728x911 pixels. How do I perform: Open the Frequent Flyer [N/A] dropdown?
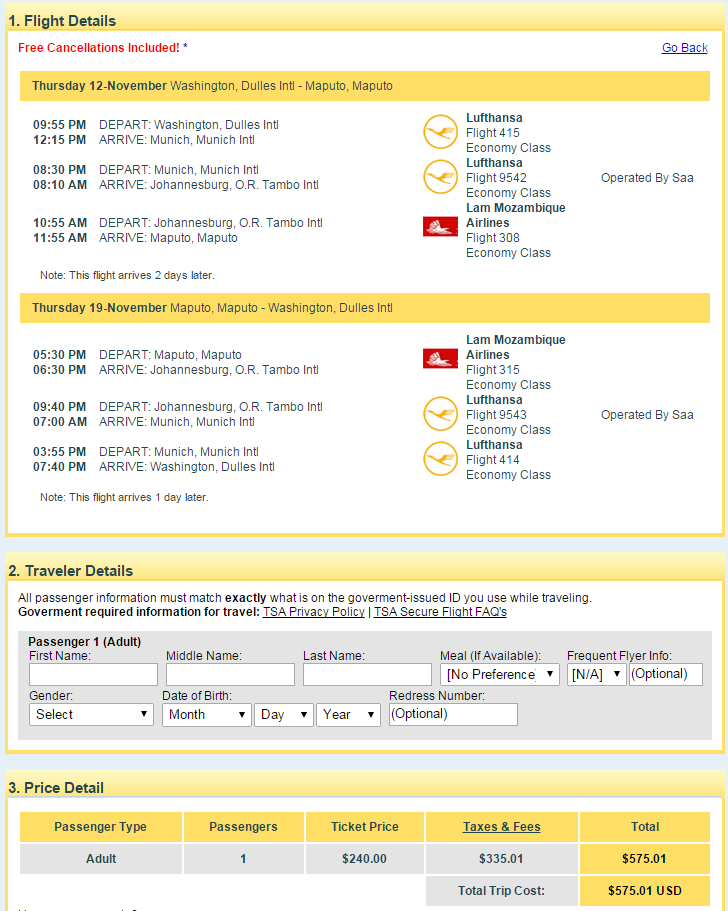click(597, 675)
